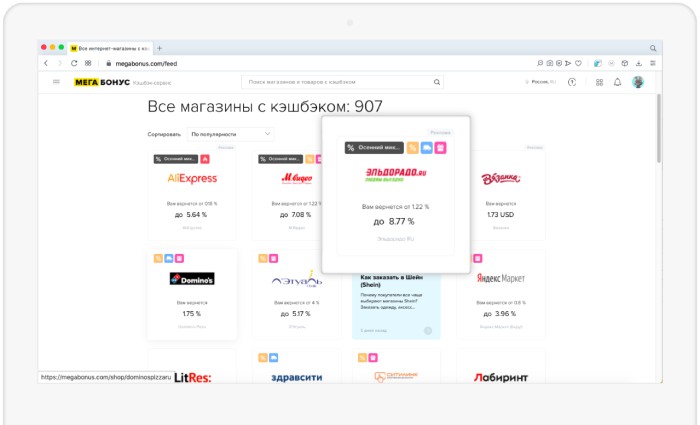Open the browser's easy setup menu icon
Image resolution: width=700 pixels, height=425 pixels.
click(653, 63)
